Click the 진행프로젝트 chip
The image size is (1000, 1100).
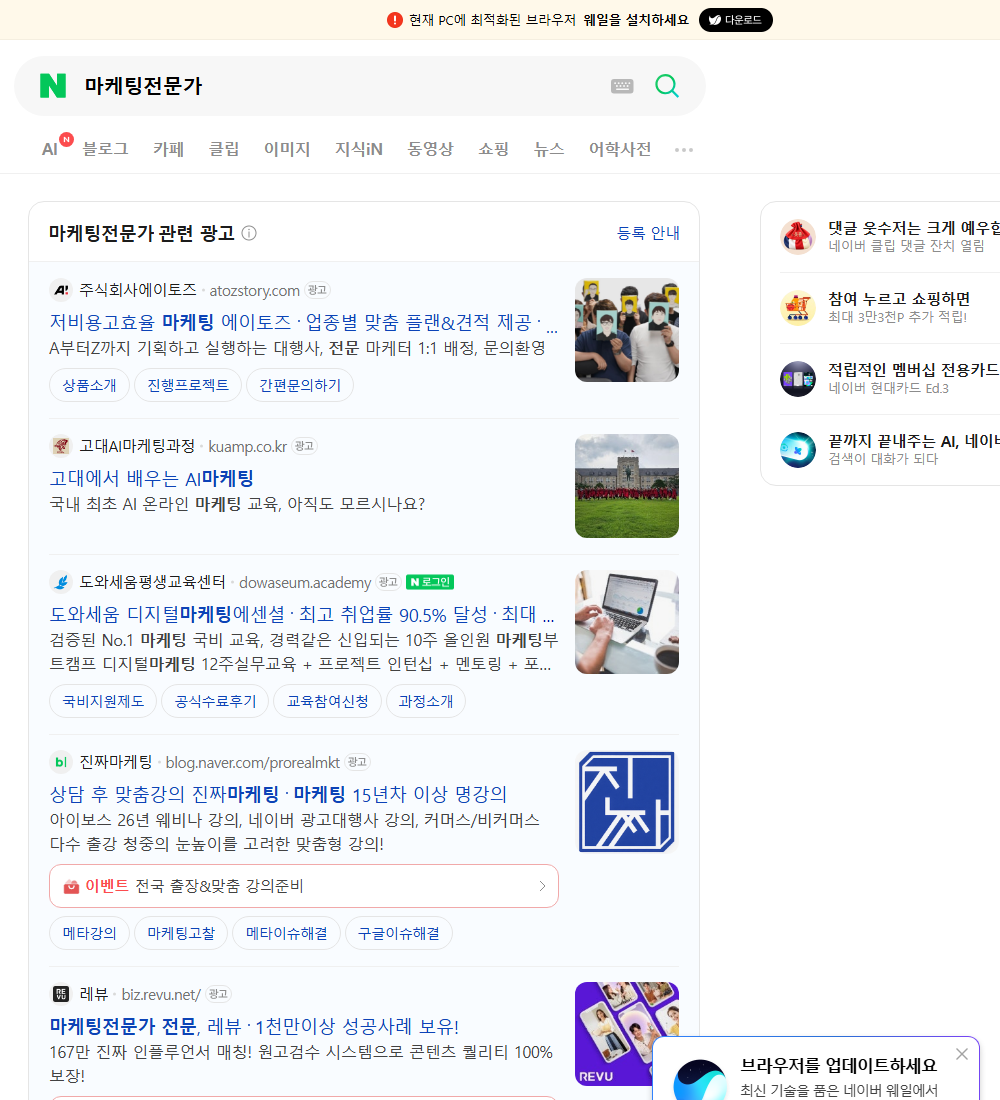188,385
